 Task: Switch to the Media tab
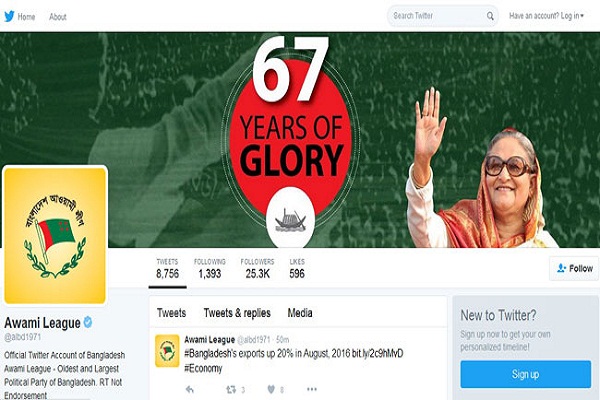coord(300,313)
